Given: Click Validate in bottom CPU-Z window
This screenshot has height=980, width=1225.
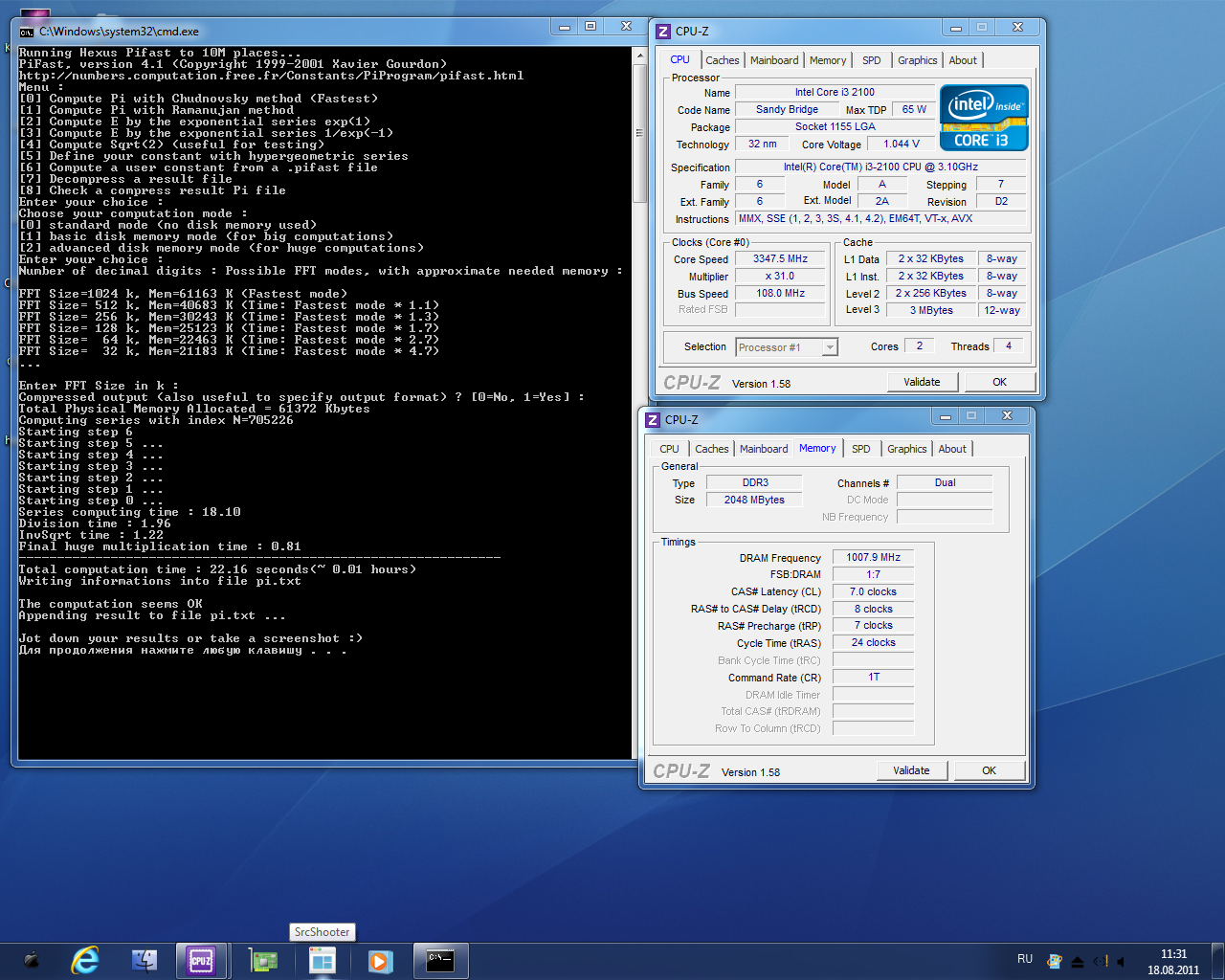Looking at the screenshot, I should coord(911,770).
